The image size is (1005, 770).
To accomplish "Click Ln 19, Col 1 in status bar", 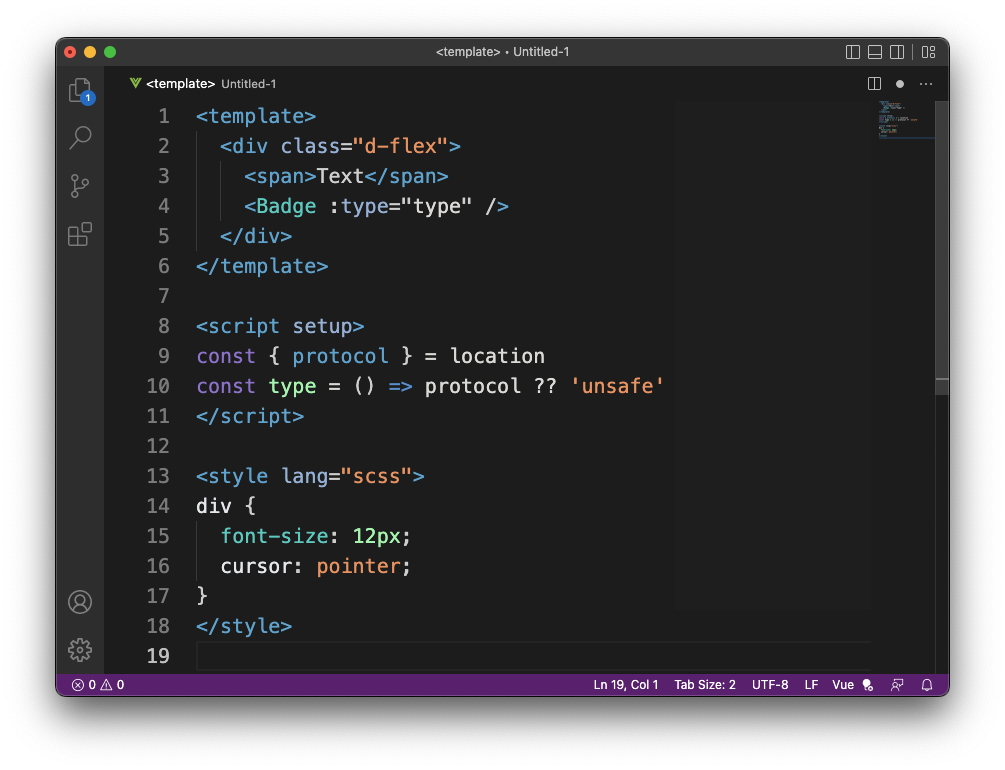I will click(x=626, y=685).
